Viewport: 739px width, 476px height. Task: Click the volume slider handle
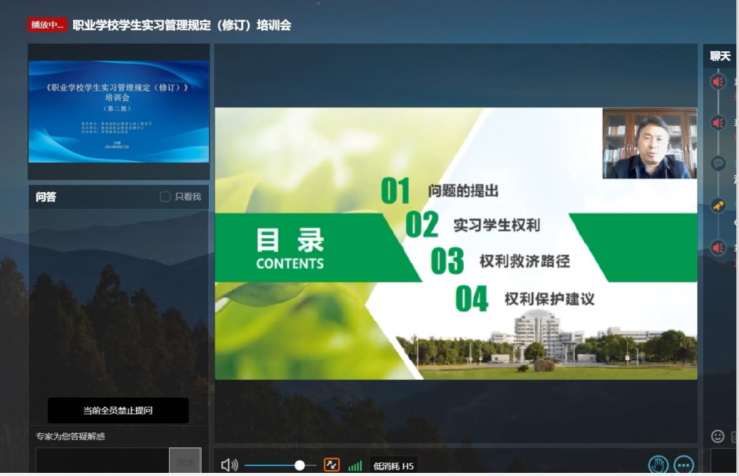pyautogui.click(x=299, y=465)
